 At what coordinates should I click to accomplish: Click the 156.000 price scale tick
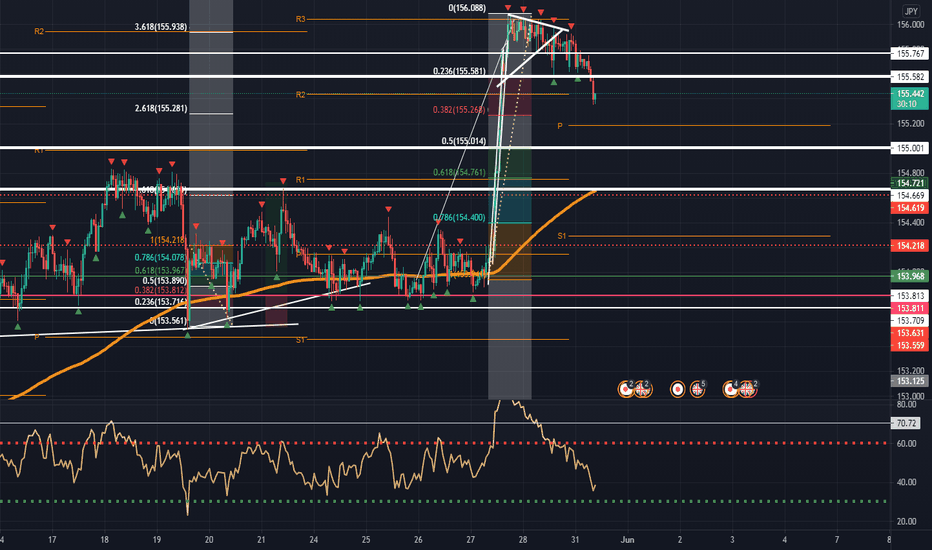(x=910, y=24)
